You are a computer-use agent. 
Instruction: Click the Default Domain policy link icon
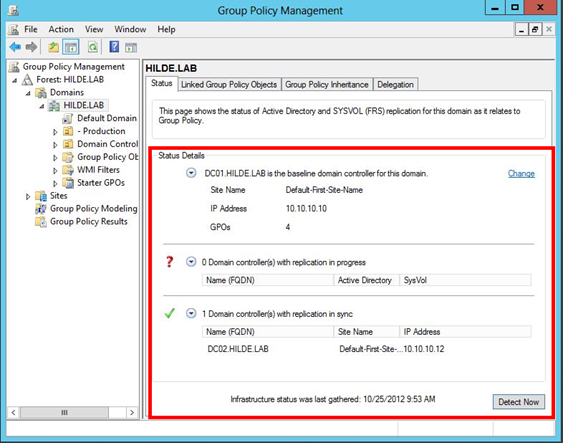click(68, 118)
